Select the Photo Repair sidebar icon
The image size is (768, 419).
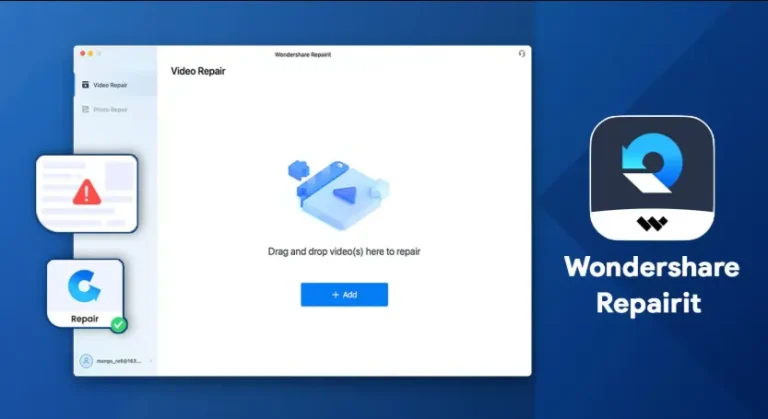[85, 109]
